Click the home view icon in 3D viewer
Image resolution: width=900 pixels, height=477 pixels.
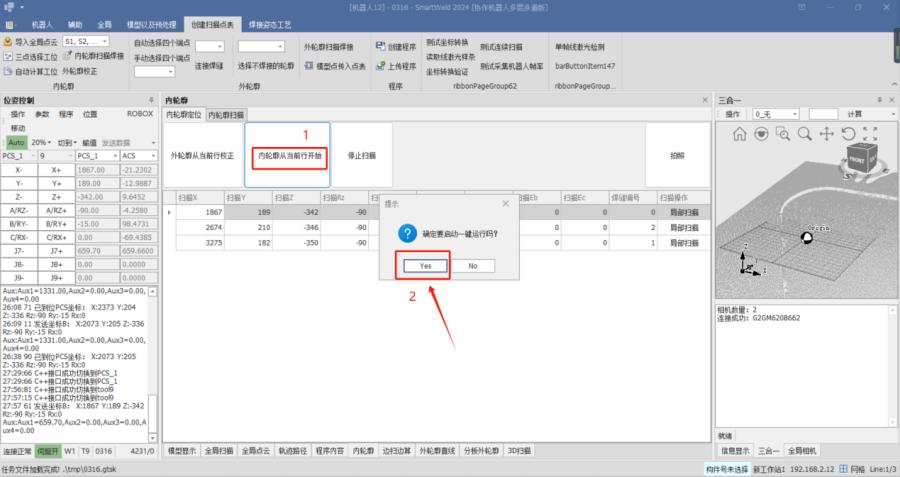(740, 133)
